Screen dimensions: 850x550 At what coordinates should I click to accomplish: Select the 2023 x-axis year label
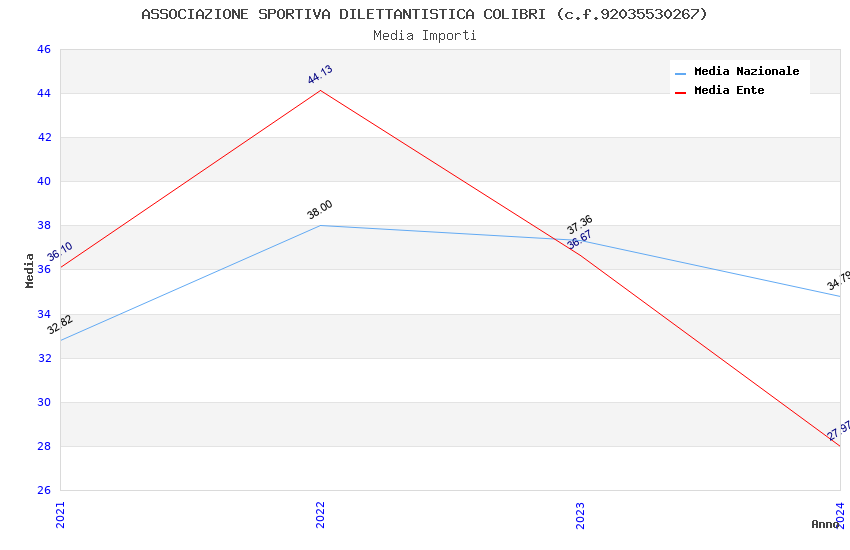580,514
